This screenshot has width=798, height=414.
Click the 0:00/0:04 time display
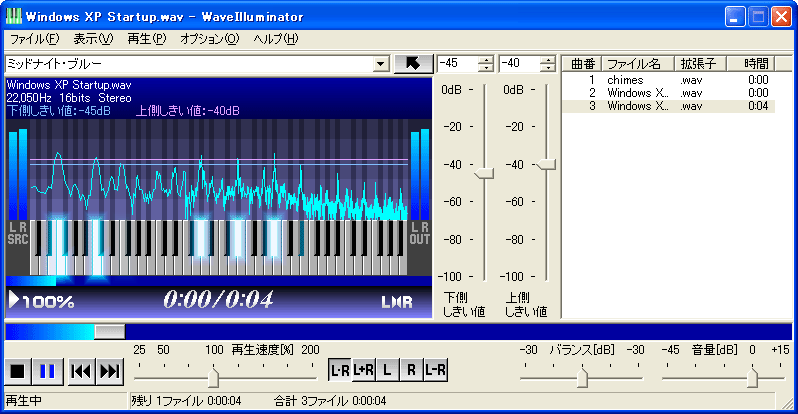pos(219,300)
